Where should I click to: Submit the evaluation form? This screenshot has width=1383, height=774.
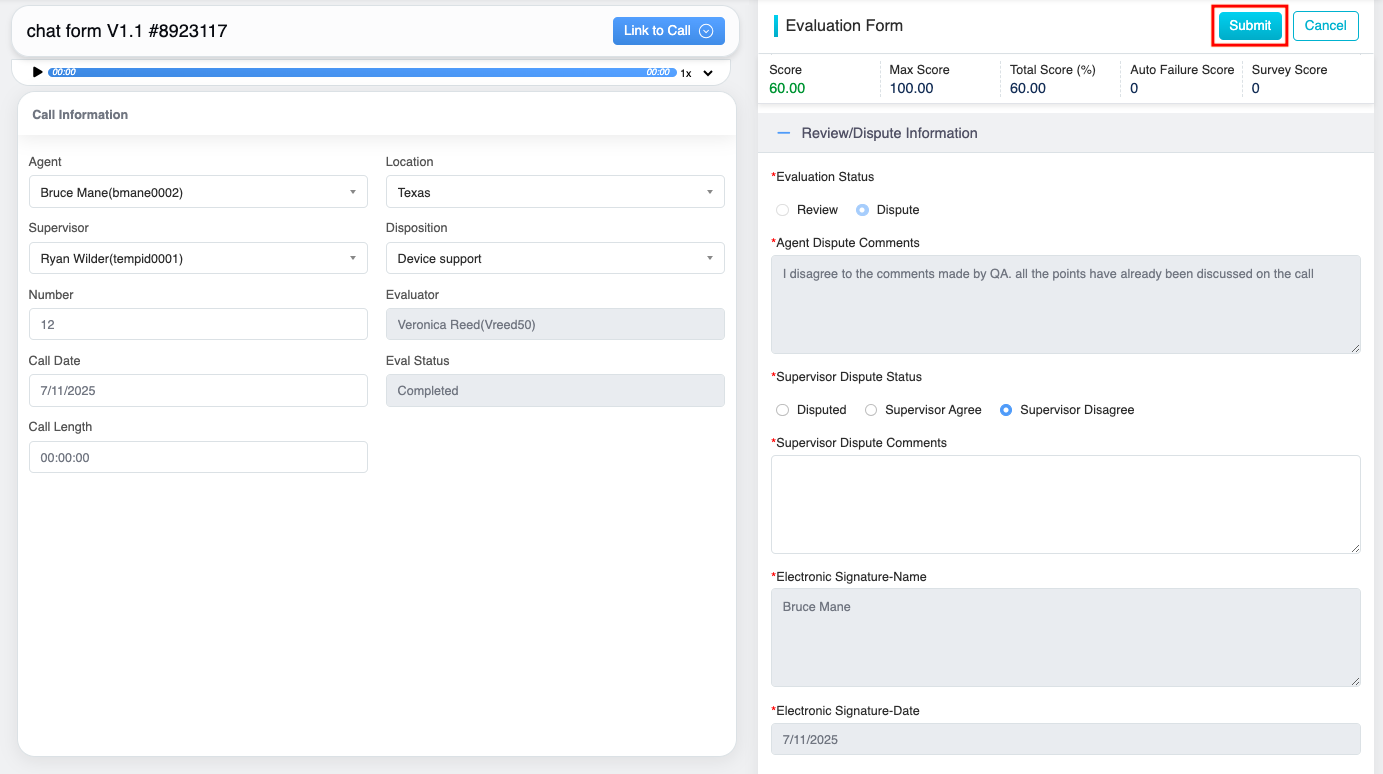coord(1249,26)
